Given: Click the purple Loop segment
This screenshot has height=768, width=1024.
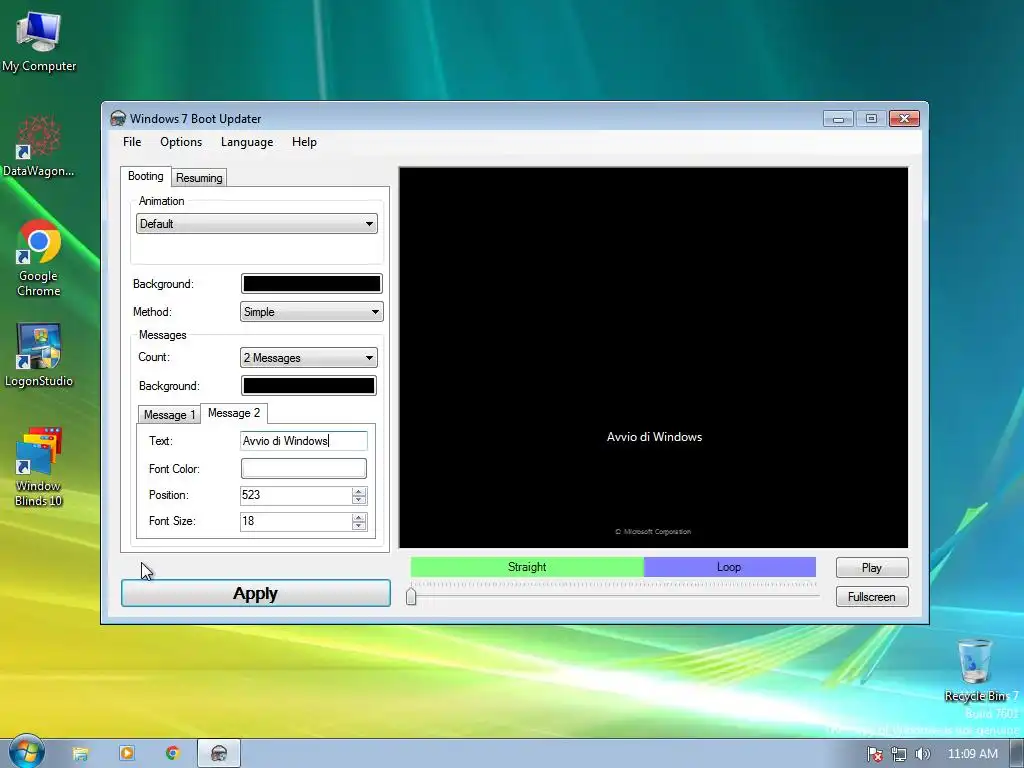Looking at the screenshot, I should 729,567.
